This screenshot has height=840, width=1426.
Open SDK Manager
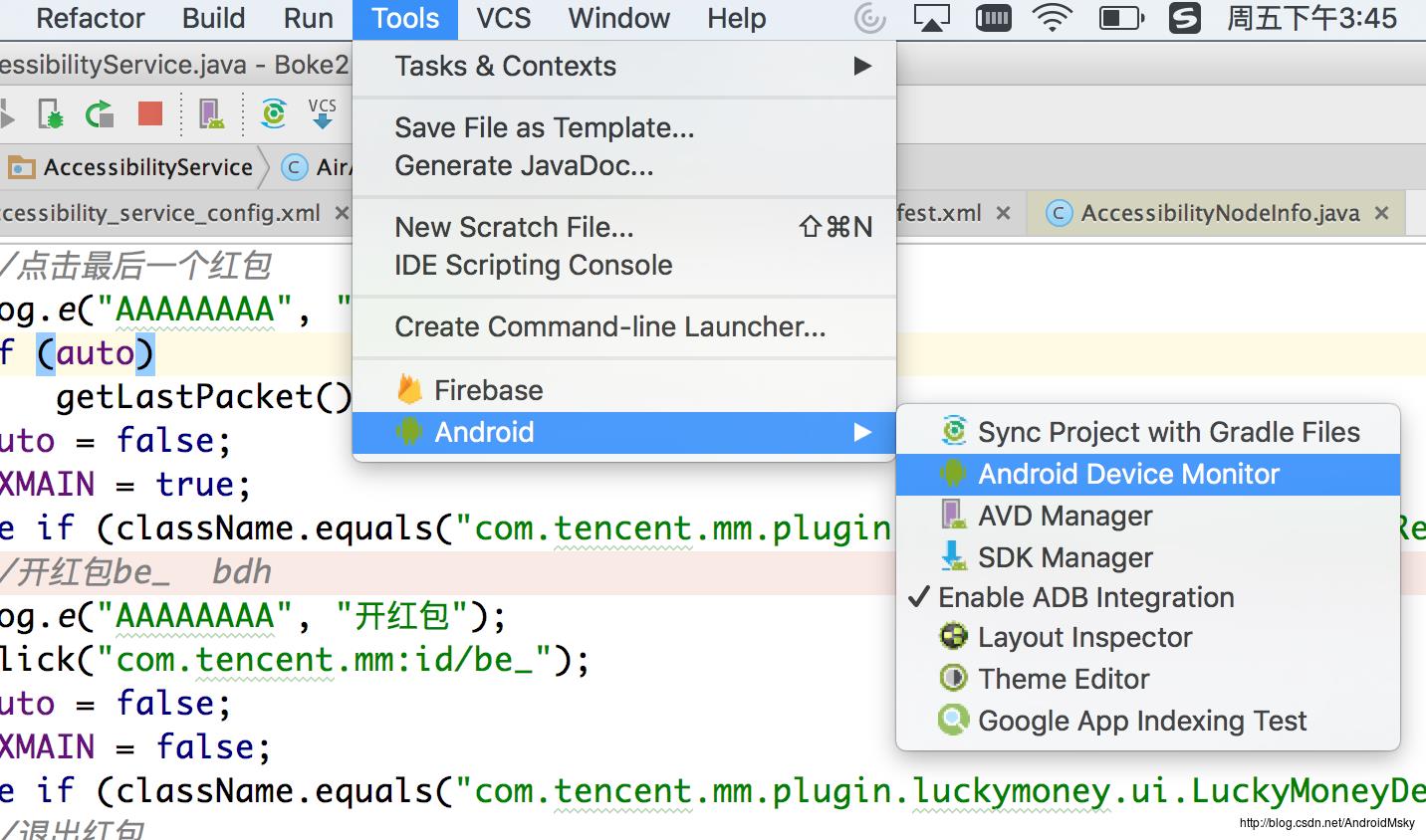(1148, 557)
